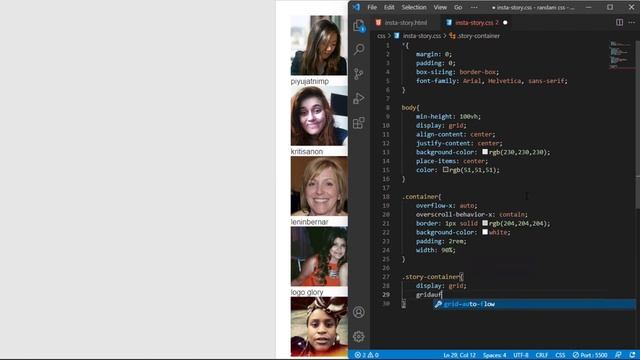
Task: Expand the title bar menu overflow ellipsis
Action: tap(474, 7)
